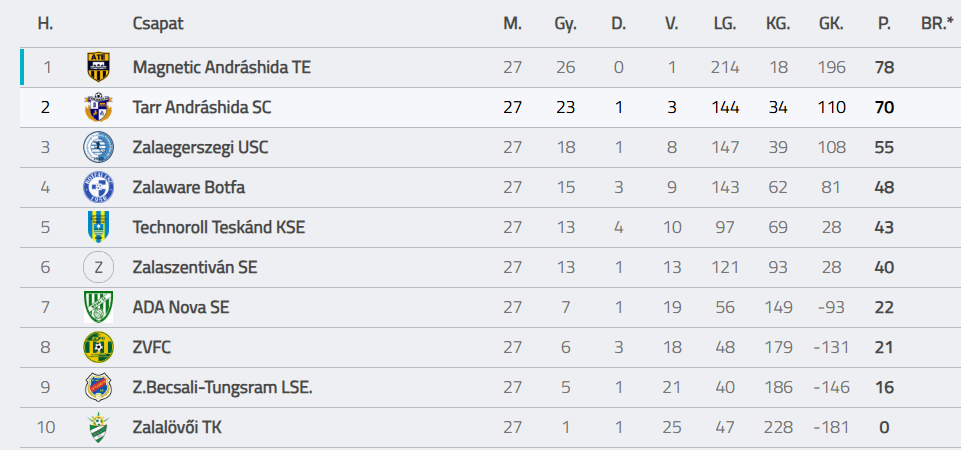Click the BR.* column header
Viewport: 961px width, 450px height.
click(x=938, y=24)
